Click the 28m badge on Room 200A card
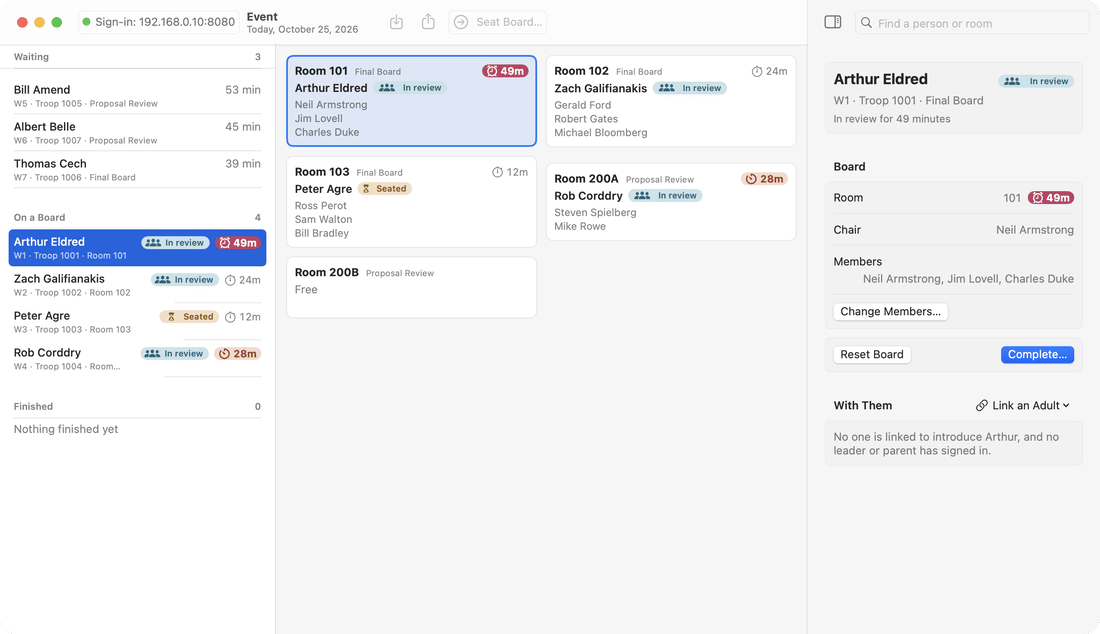Screen dimensions: 1100x634 (x=765, y=179)
